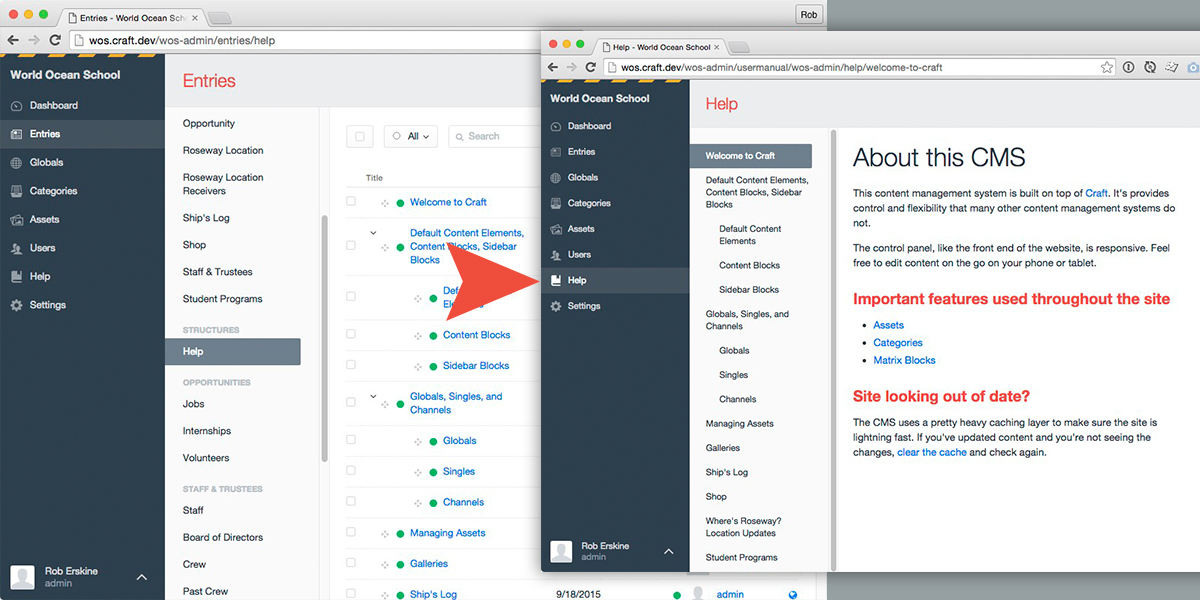Open new tab button in front browser
Image resolution: width=1200 pixels, height=600 pixels.
(738, 47)
